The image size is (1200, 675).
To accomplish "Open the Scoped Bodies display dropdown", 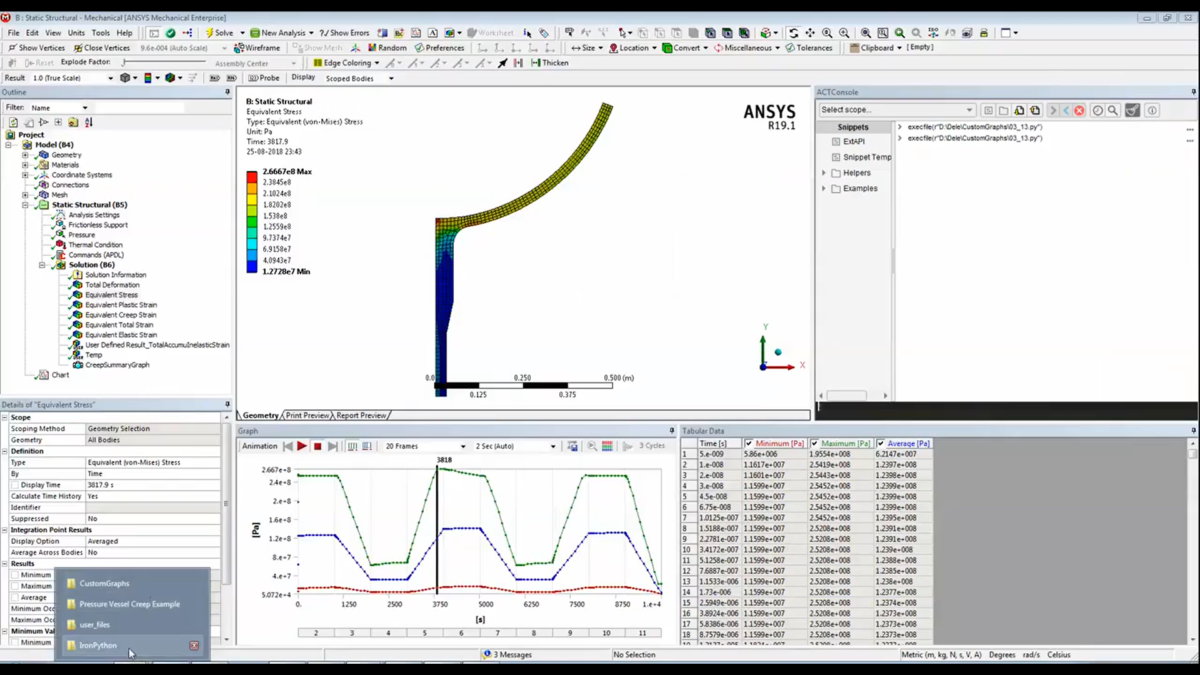I will 360,78.
